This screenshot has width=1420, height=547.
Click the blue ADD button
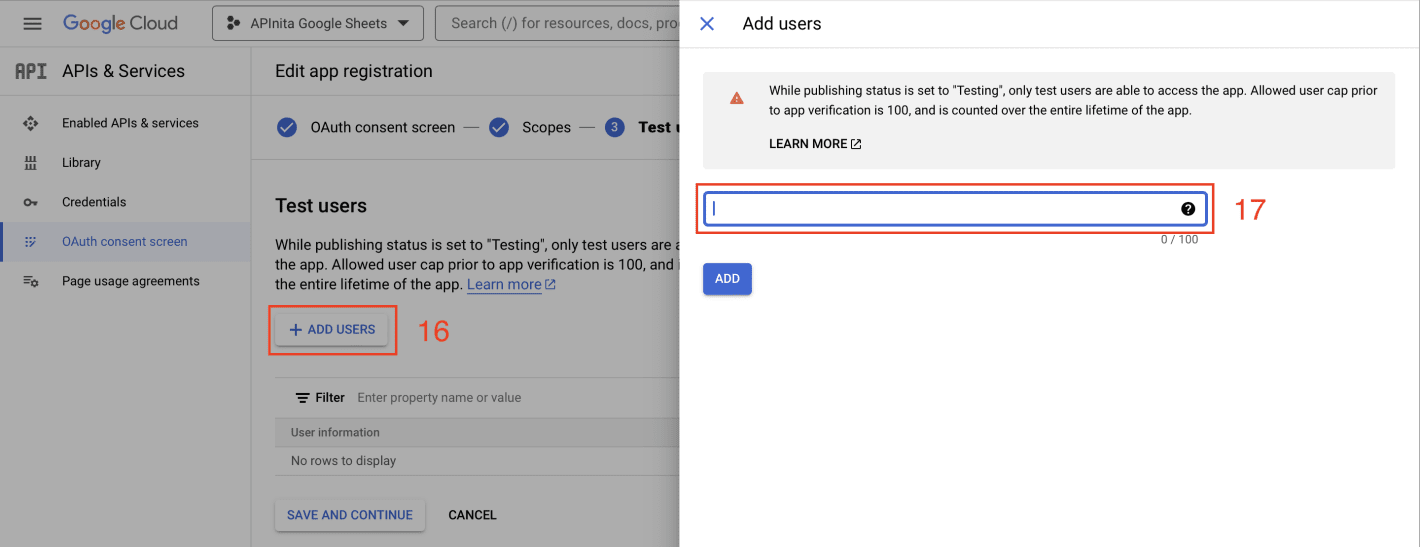coord(727,279)
